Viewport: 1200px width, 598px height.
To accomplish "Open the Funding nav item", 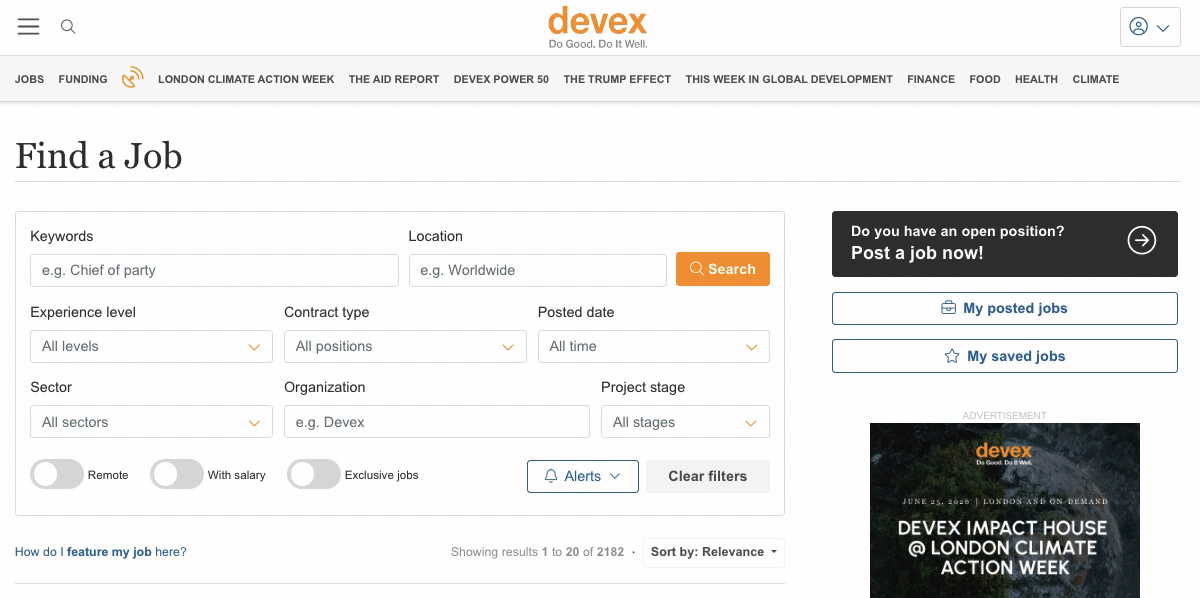I will [83, 79].
